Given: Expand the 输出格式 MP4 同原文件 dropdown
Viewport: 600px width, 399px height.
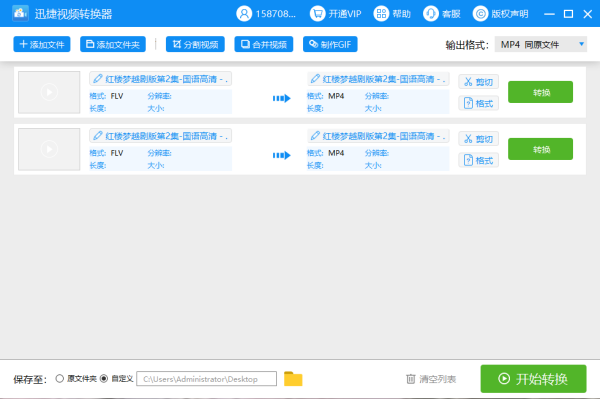Looking at the screenshot, I should pyautogui.click(x=541, y=44).
